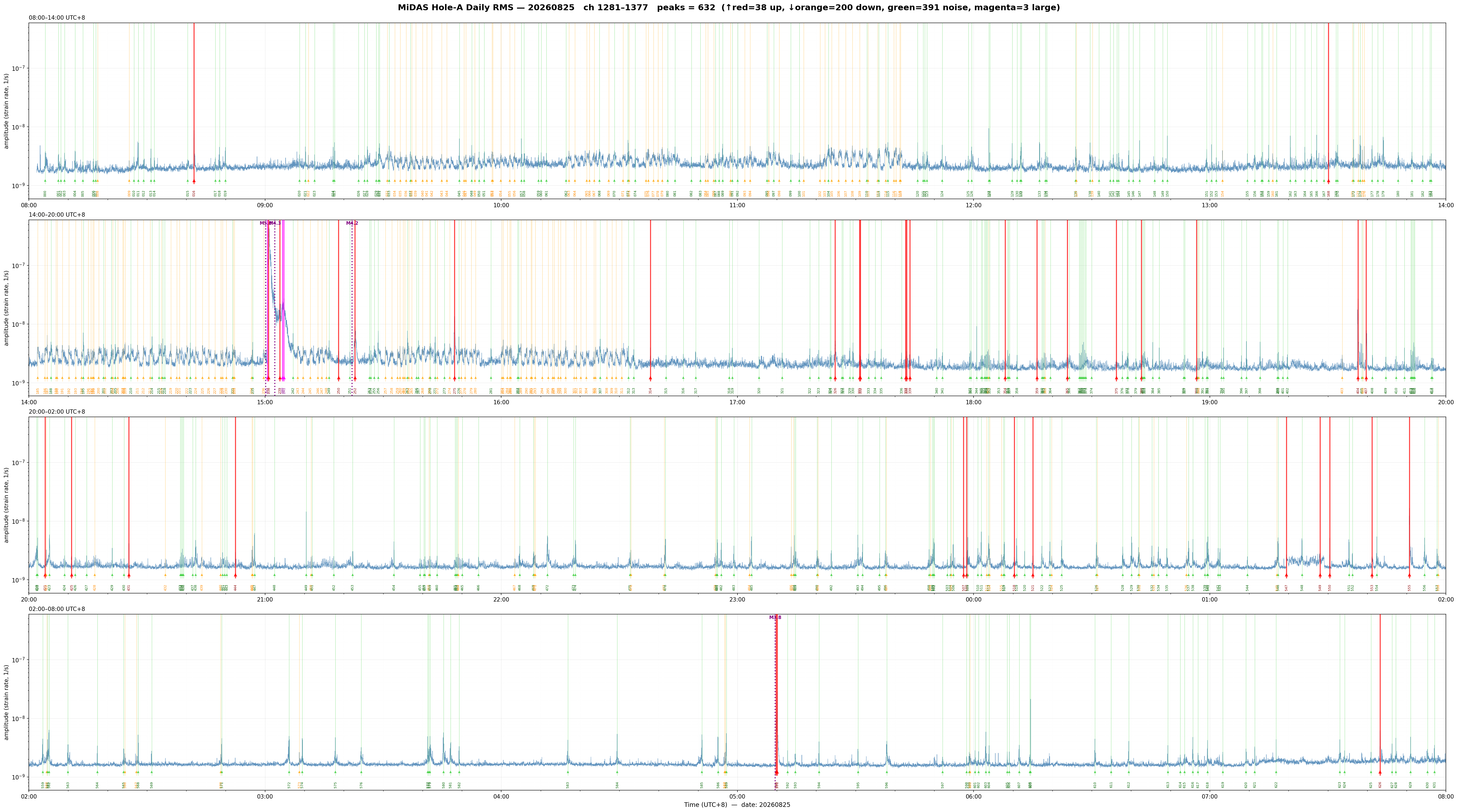This screenshot has width=1458, height=812.
Task: Click the green peak number 020
Action: 299,194
